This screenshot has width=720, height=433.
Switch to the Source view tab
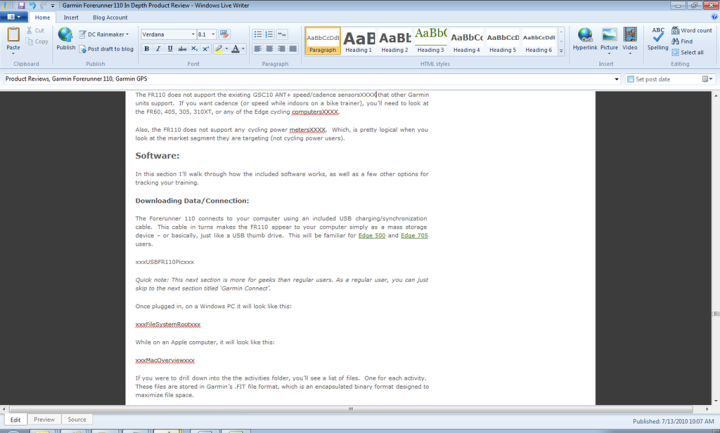click(x=77, y=420)
